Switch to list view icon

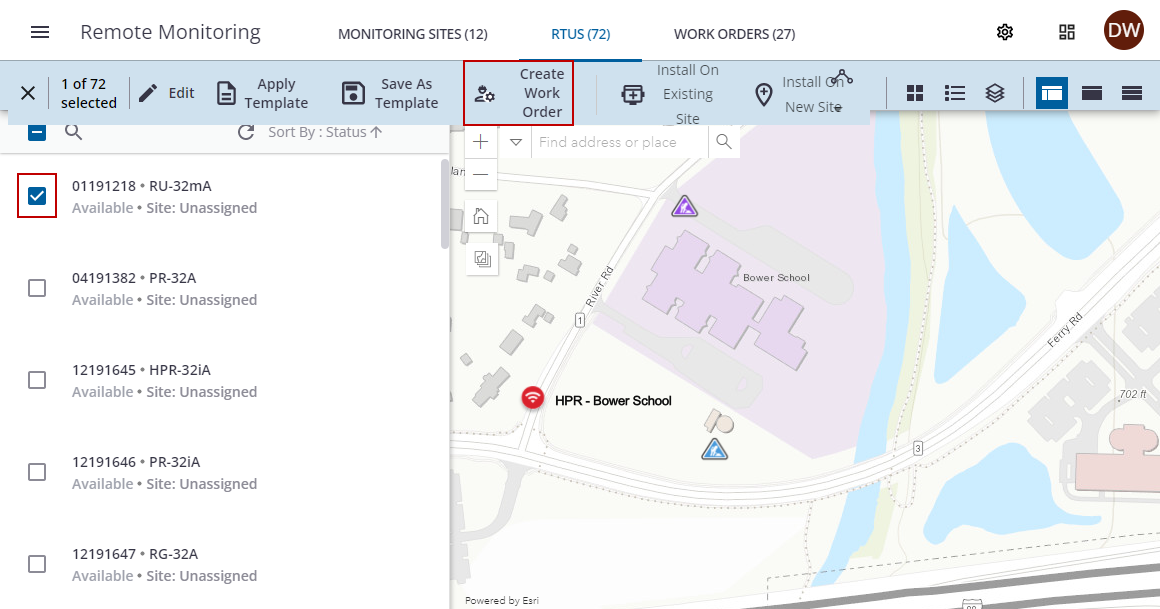[x=955, y=93]
